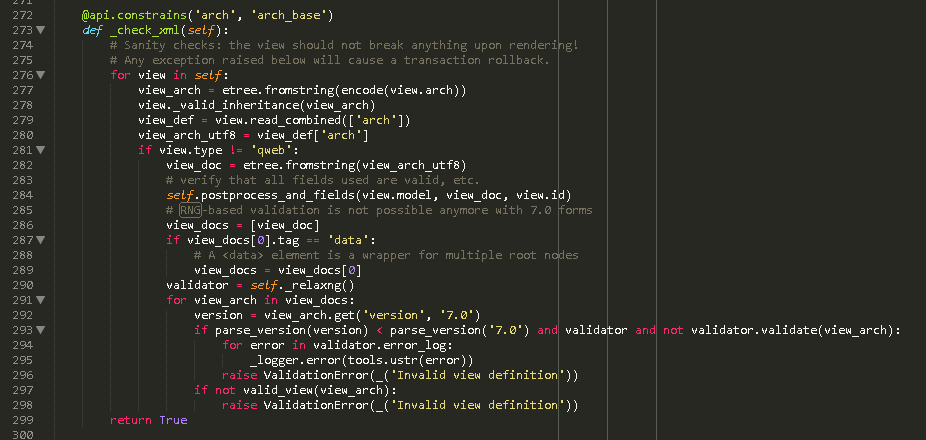Click the first parse_version(version) call on line 293
This screenshot has height=440, width=926.
pos(292,331)
